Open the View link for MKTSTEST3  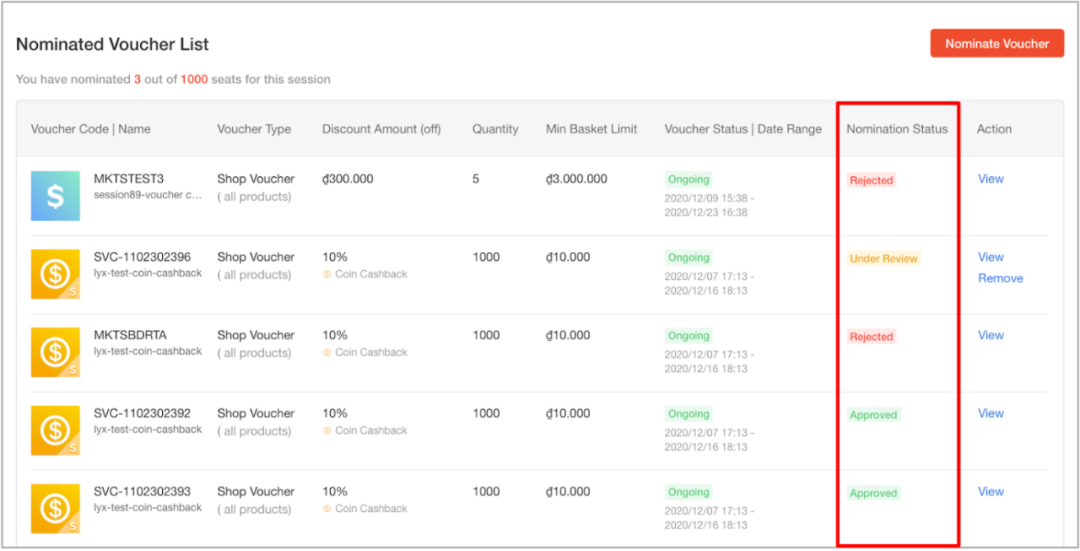click(990, 179)
